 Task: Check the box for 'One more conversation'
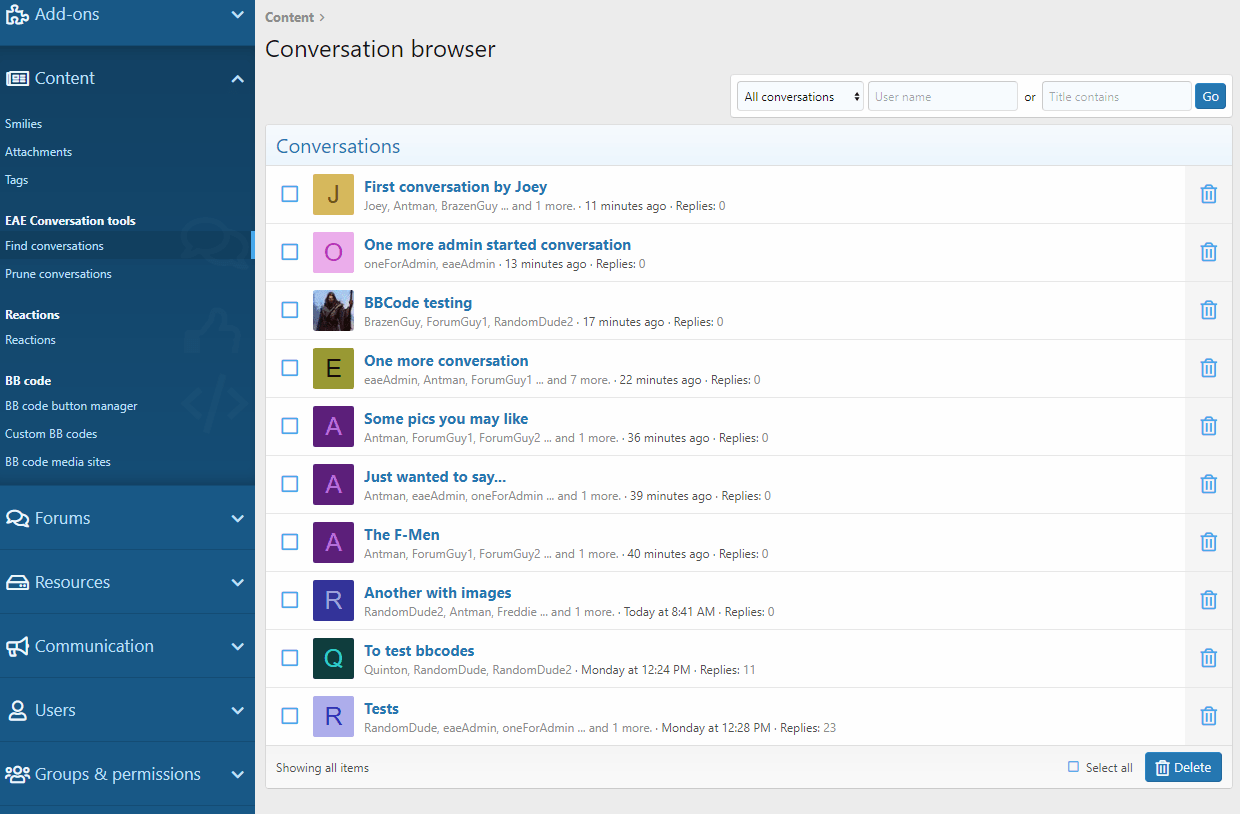tap(290, 368)
